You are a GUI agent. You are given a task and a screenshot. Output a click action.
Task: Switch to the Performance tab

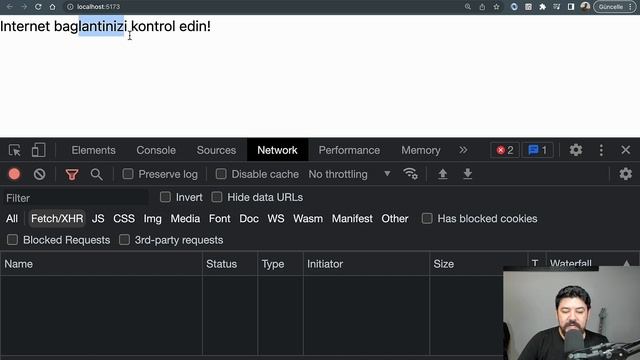(x=349, y=150)
